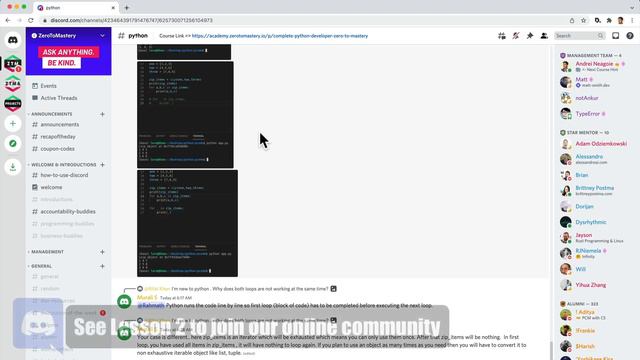
Task: Open Help question mark icon
Action: point(630,36)
